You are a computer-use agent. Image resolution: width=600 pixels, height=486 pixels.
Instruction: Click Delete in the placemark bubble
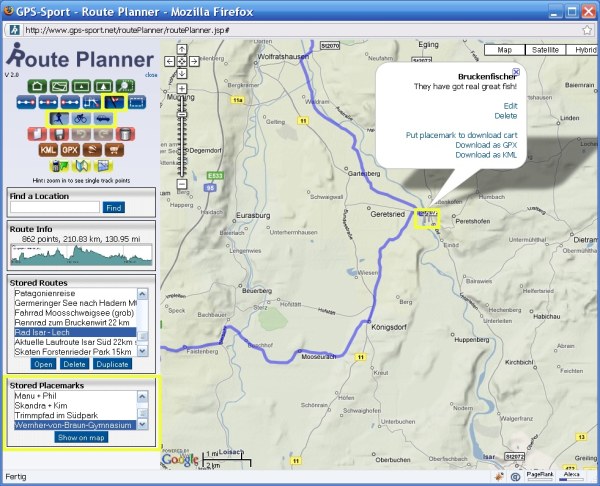tap(506, 116)
